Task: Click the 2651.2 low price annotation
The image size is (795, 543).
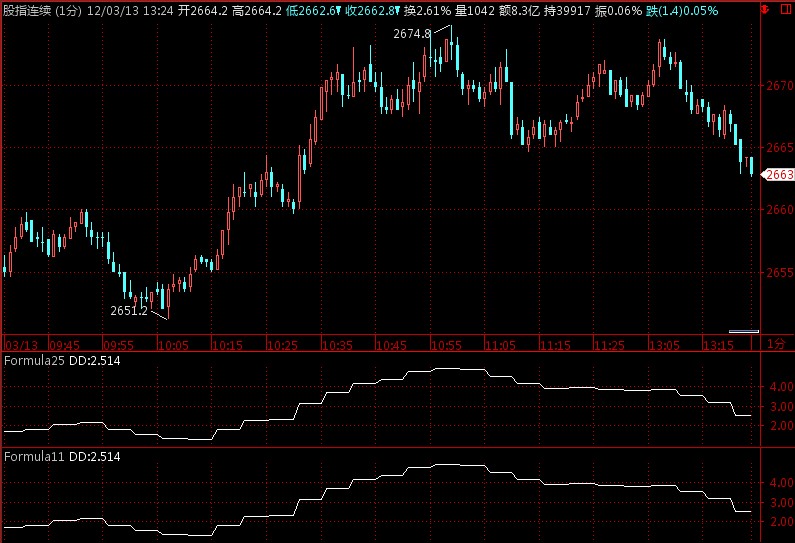Action: point(129,311)
